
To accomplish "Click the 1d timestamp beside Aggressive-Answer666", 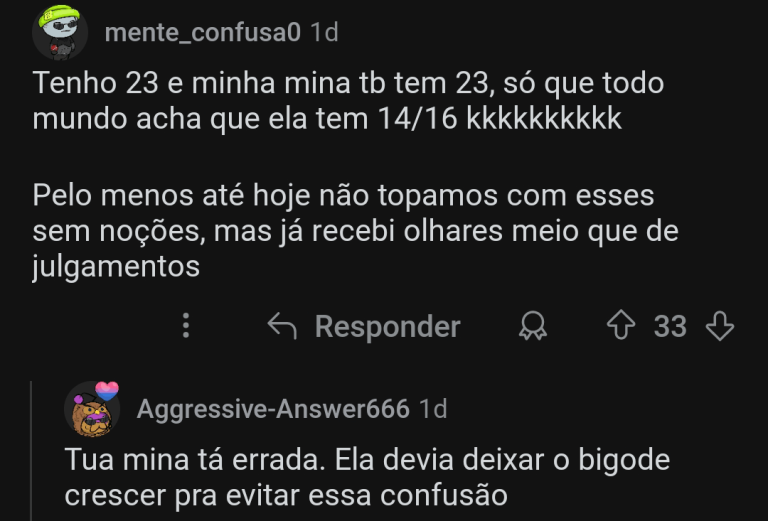I will click(x=433, y=409).
